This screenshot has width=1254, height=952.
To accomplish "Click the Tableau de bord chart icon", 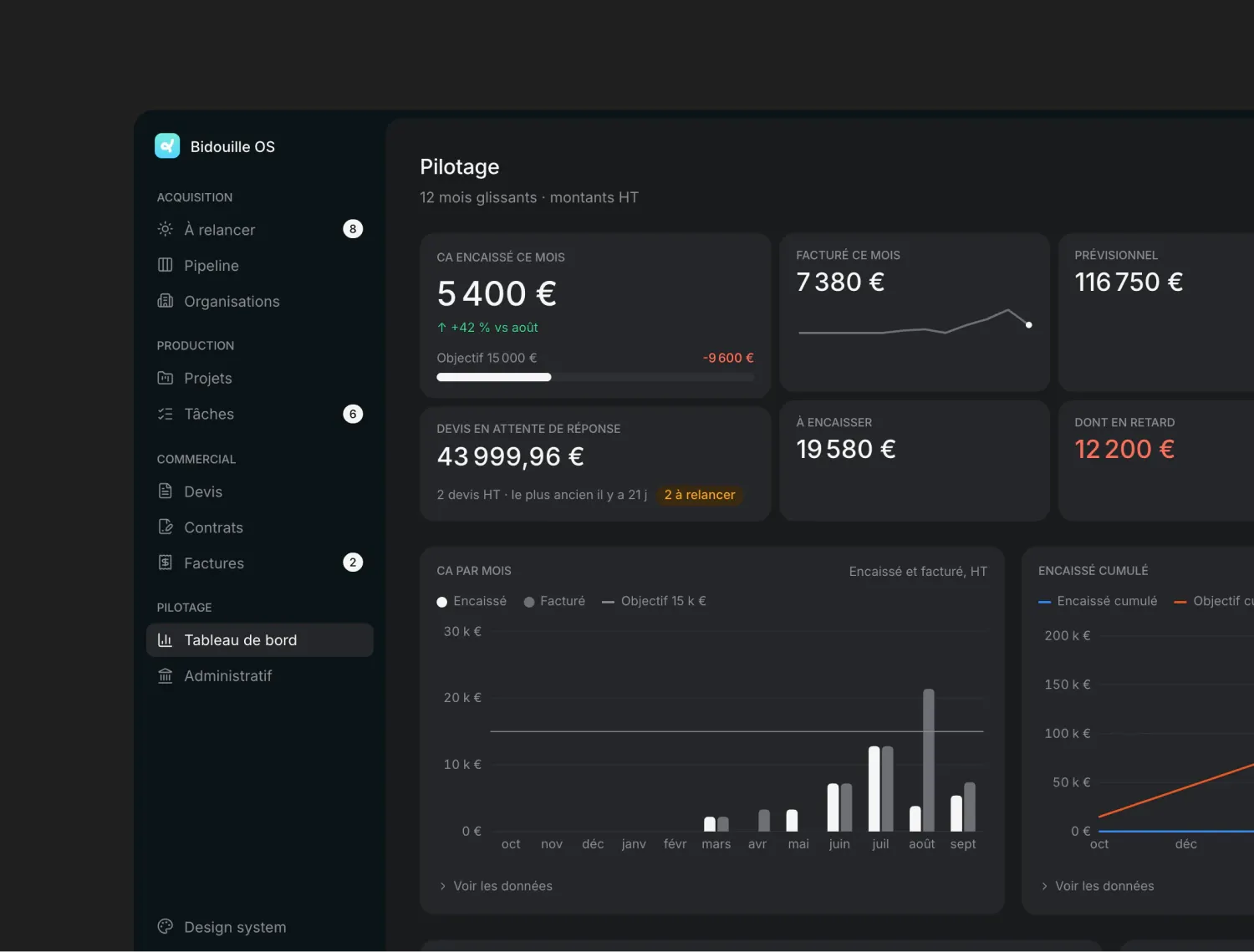I will click(x=166, y=640).
